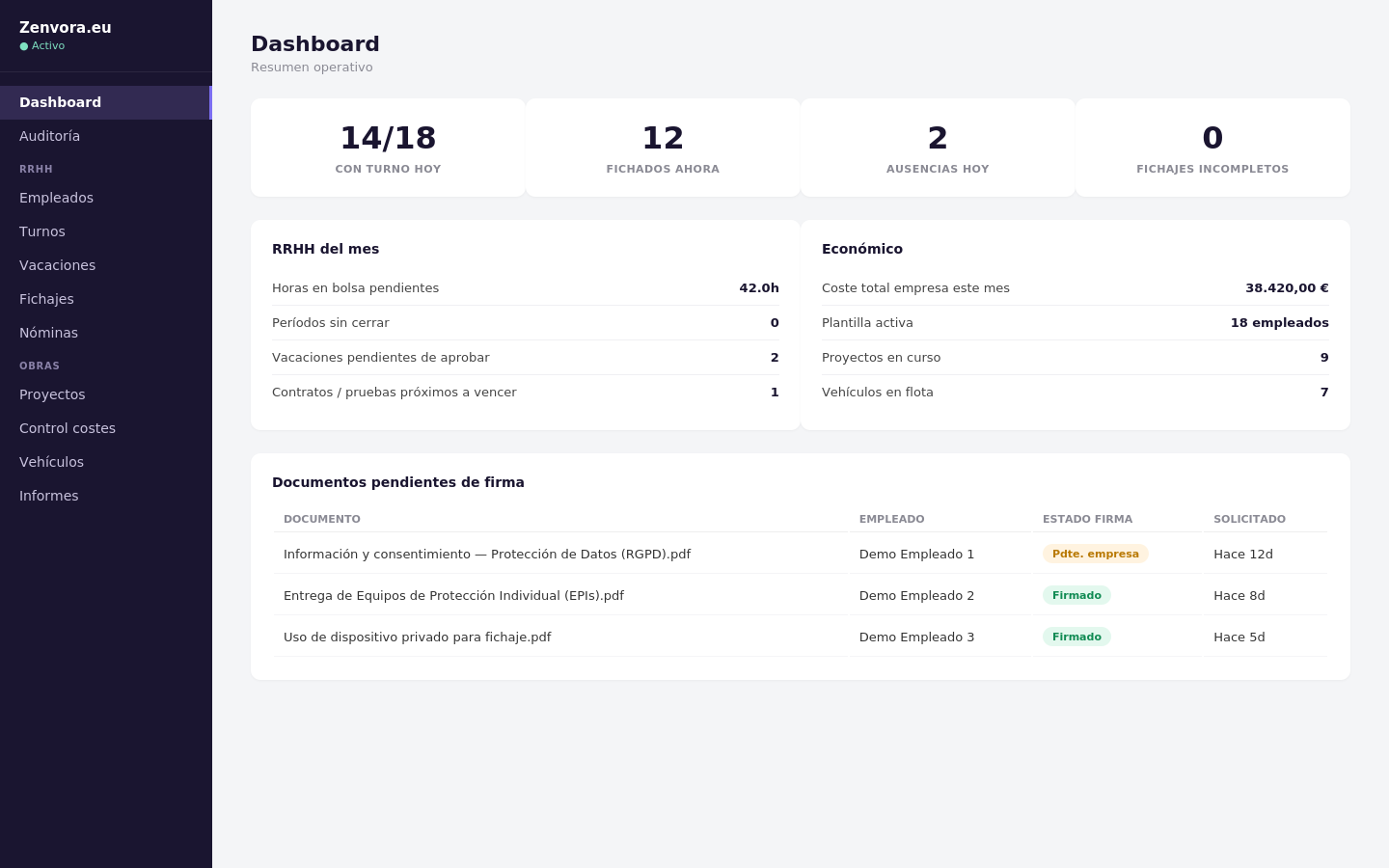Viewport: 1389px width, 868px height.
Task: Click the green Activo status indicator
Action: pyautogui.click(x=42, y=45)
